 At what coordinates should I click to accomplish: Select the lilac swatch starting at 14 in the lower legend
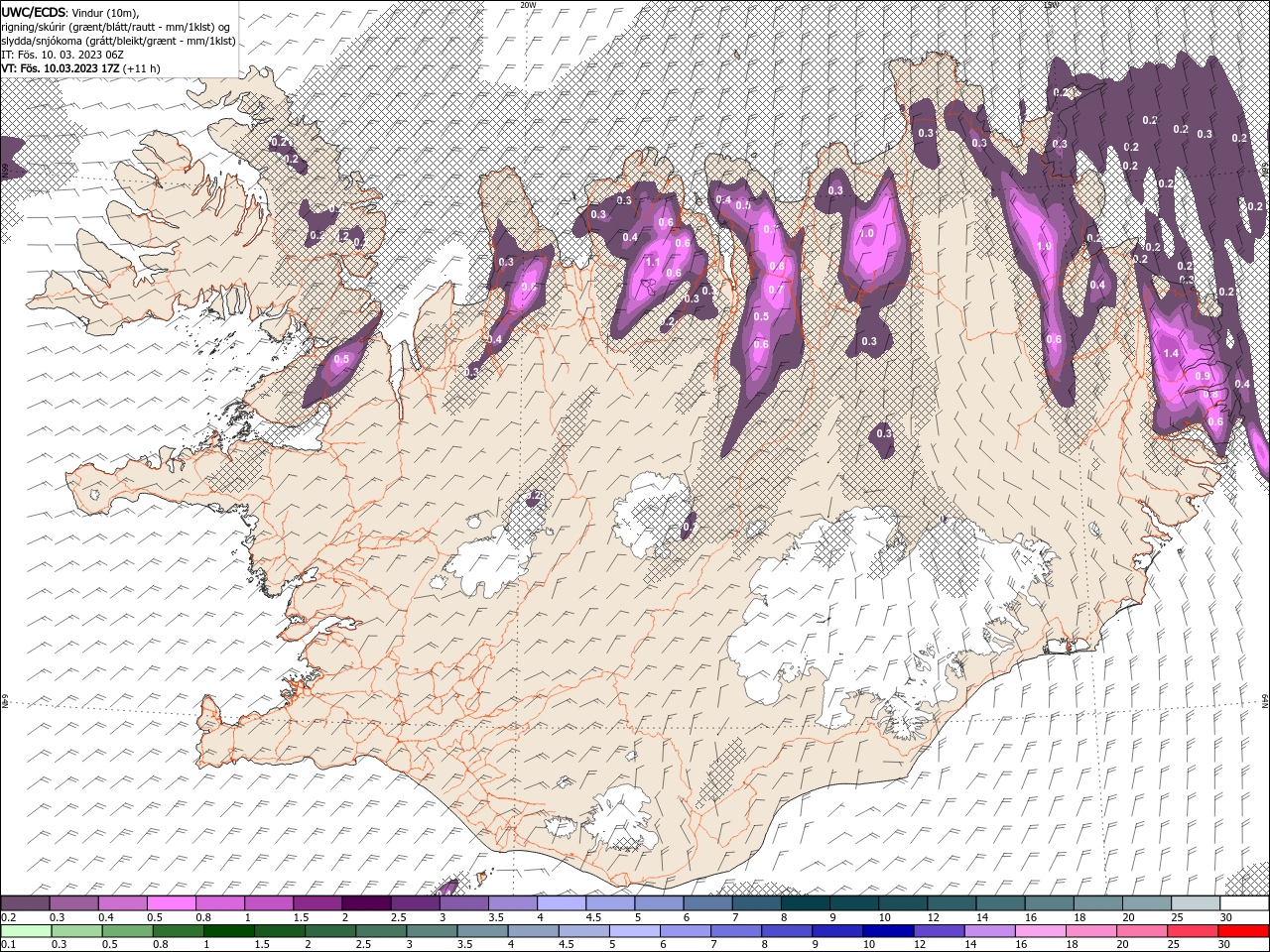tap(989, 931)
